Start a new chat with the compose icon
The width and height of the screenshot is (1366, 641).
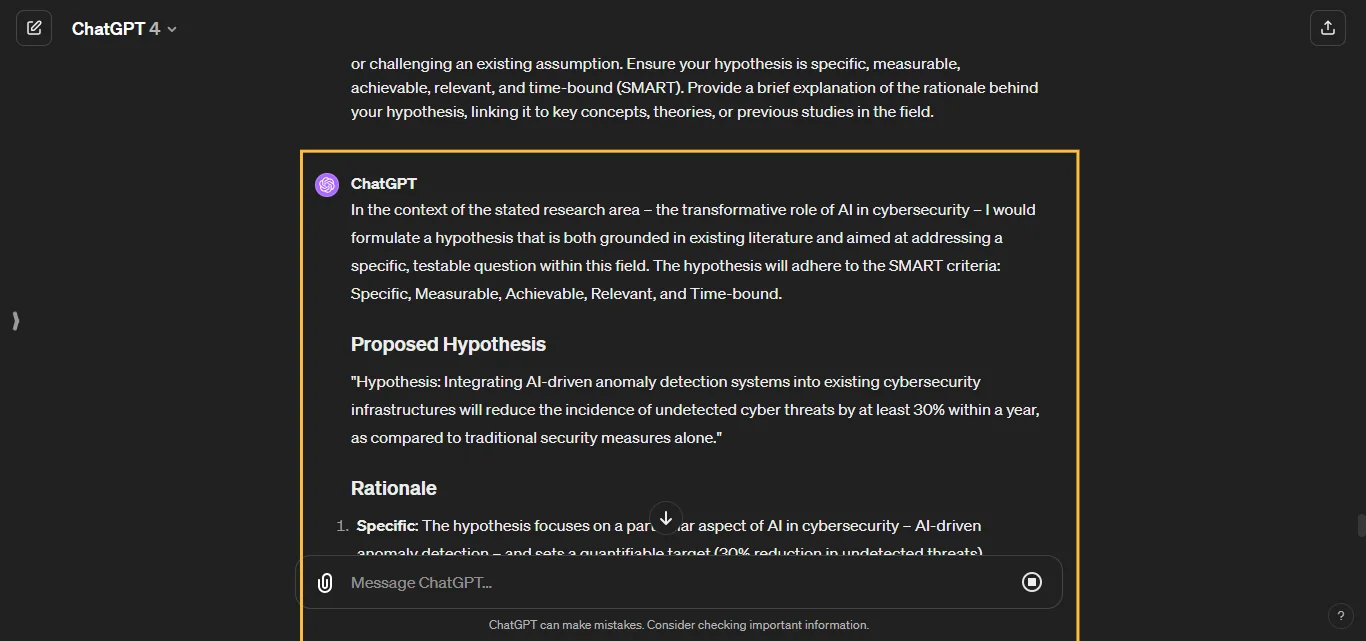pos(34,27)
